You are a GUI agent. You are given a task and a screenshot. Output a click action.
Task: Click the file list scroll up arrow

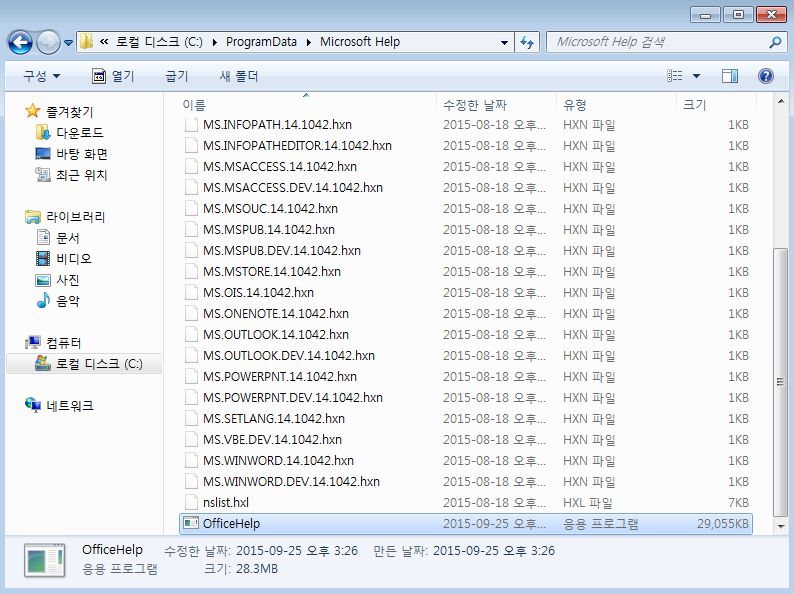pyautogui.click(x=781, y=102)
